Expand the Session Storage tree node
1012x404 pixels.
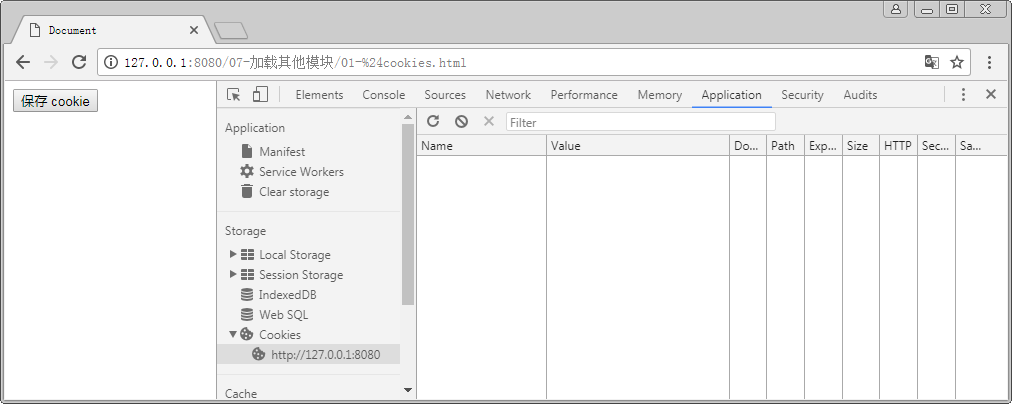point(233,274)
